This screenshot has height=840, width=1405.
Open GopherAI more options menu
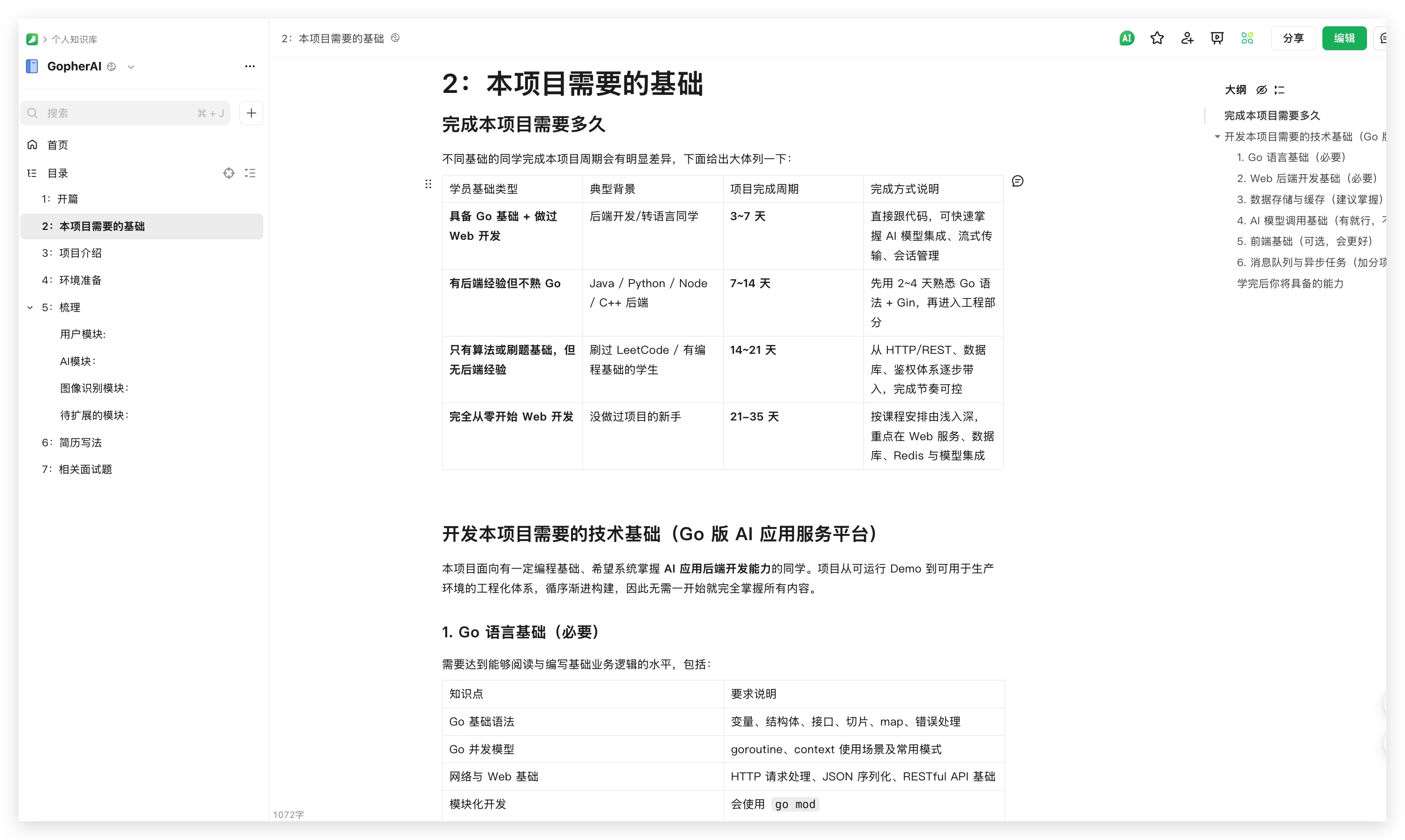coord(250,66)
